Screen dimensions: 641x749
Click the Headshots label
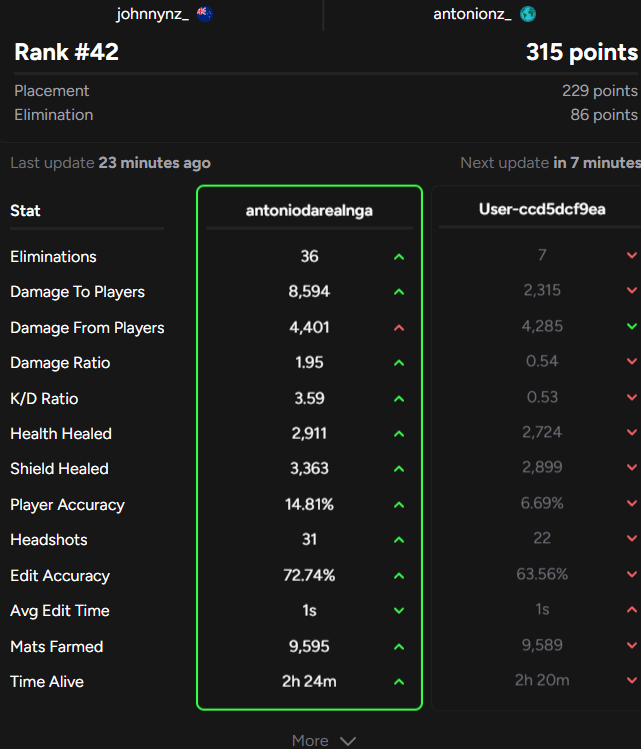(49, 540)
